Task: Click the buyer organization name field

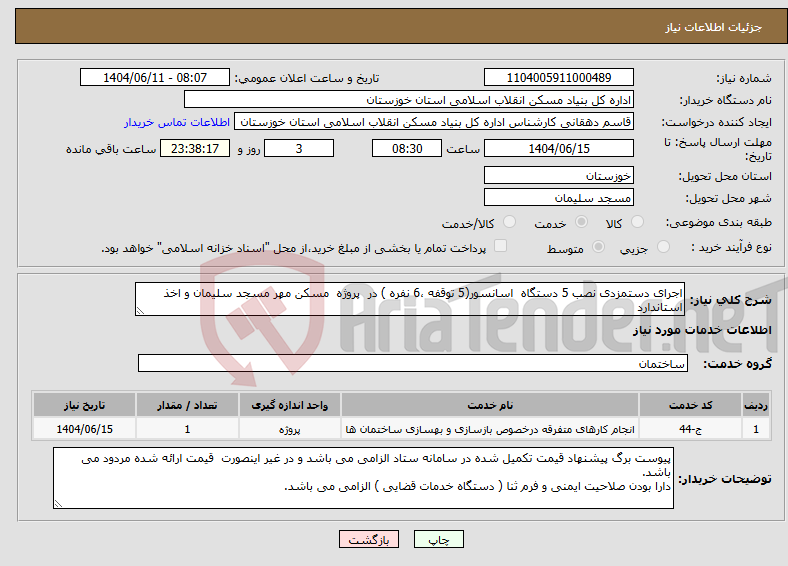Action: click(x=409, y=100)
